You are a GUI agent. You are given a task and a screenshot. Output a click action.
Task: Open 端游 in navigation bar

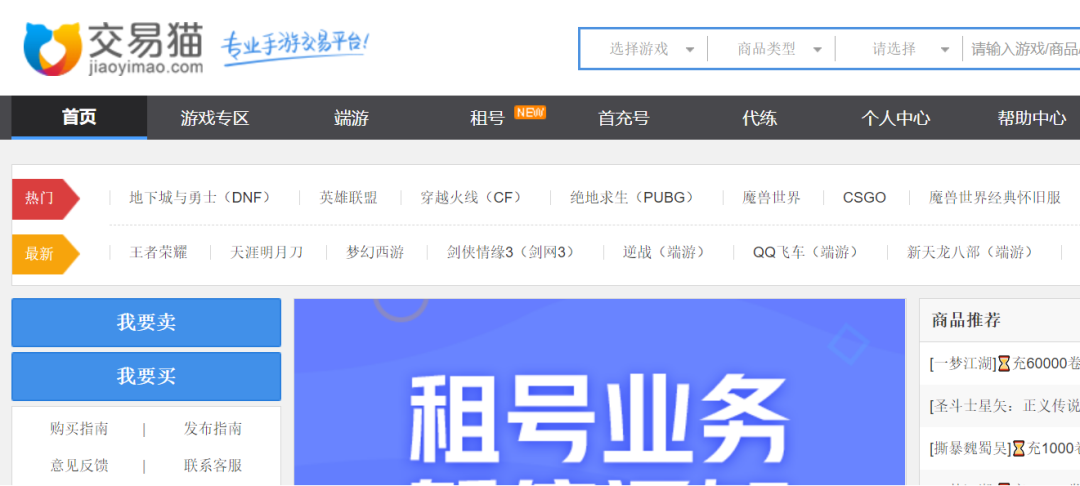[x=351, y=118]
